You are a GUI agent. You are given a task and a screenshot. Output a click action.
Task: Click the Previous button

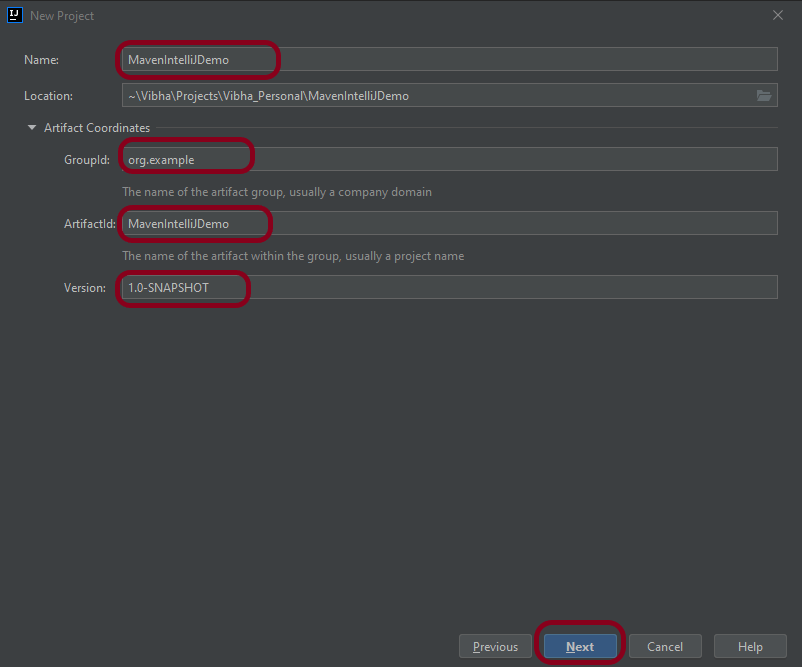(x=495, y=646)
